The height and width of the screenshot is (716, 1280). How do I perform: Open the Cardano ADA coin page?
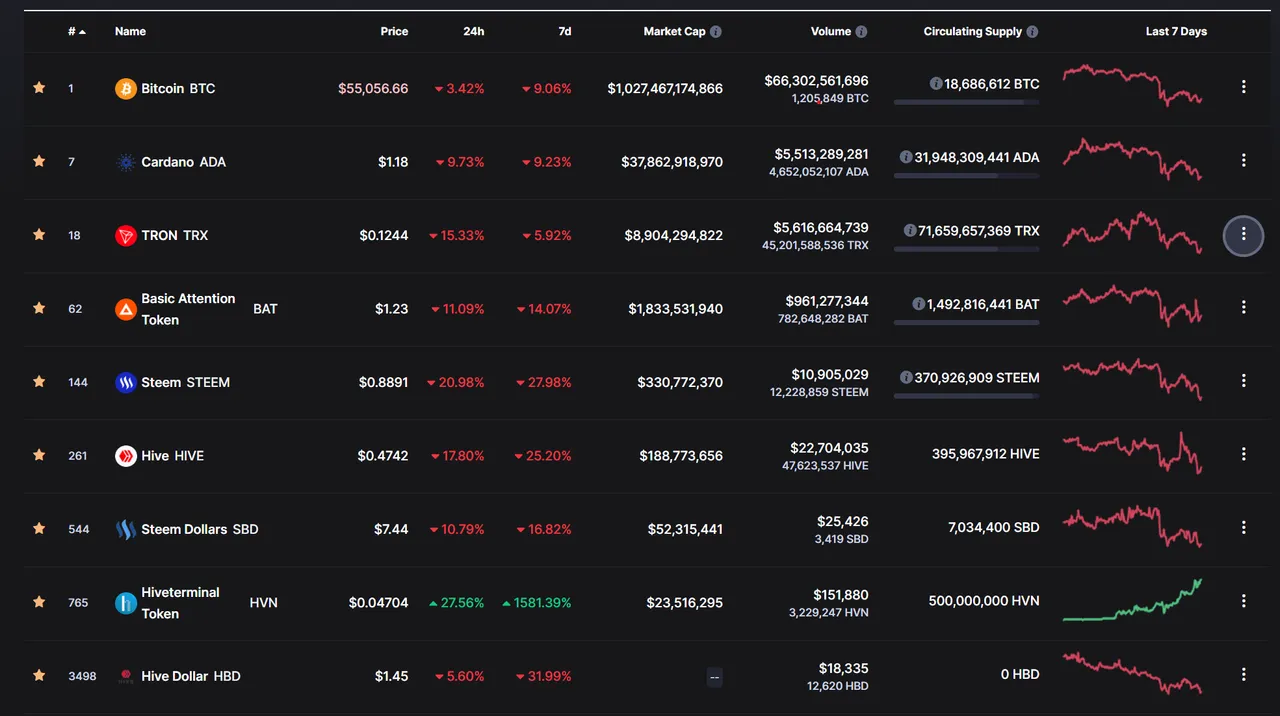pyautogui.click(x=183, y=162)
